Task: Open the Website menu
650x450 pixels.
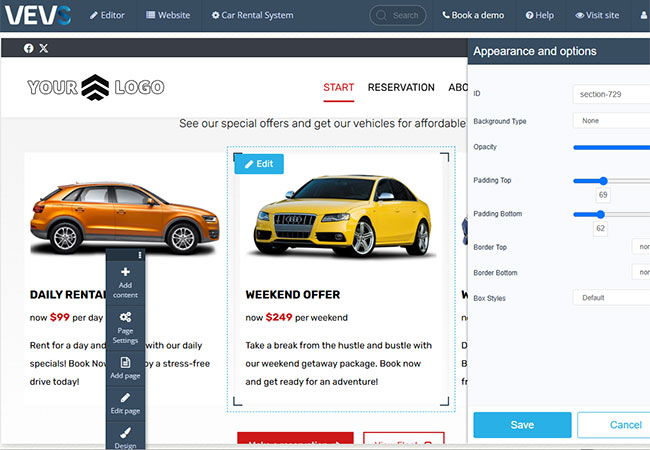Action: pos(168,15)
